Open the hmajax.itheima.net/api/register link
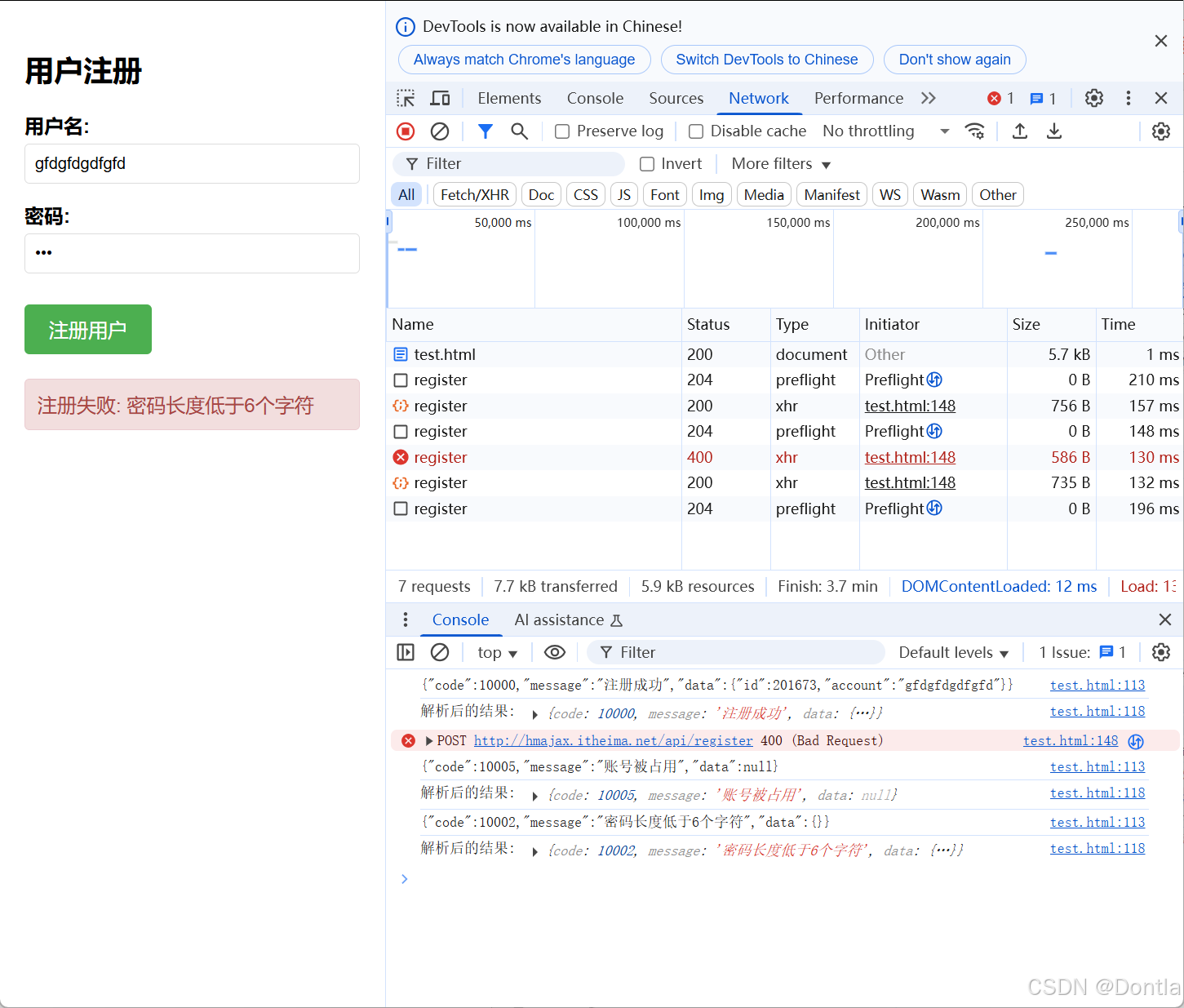 coord(614,741)
